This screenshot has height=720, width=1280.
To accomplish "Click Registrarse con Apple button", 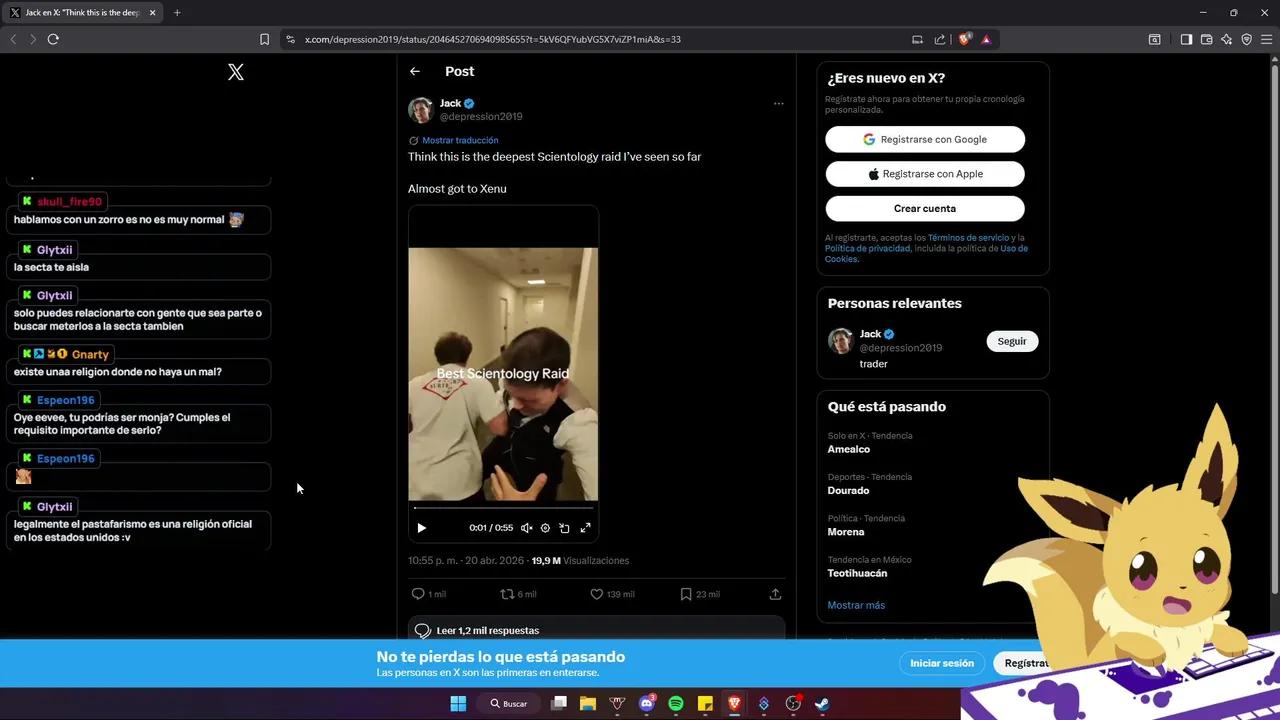I will (x=925, y=174).
